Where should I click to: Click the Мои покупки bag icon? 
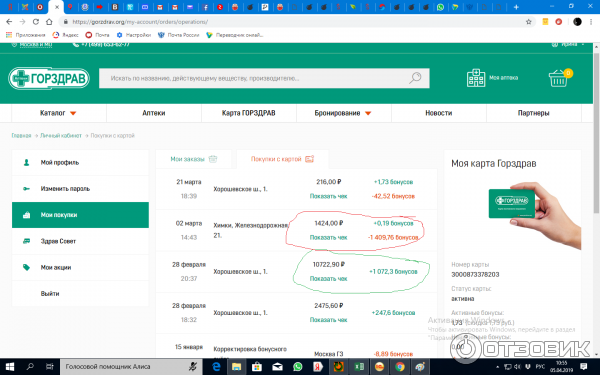coord(26,215)
